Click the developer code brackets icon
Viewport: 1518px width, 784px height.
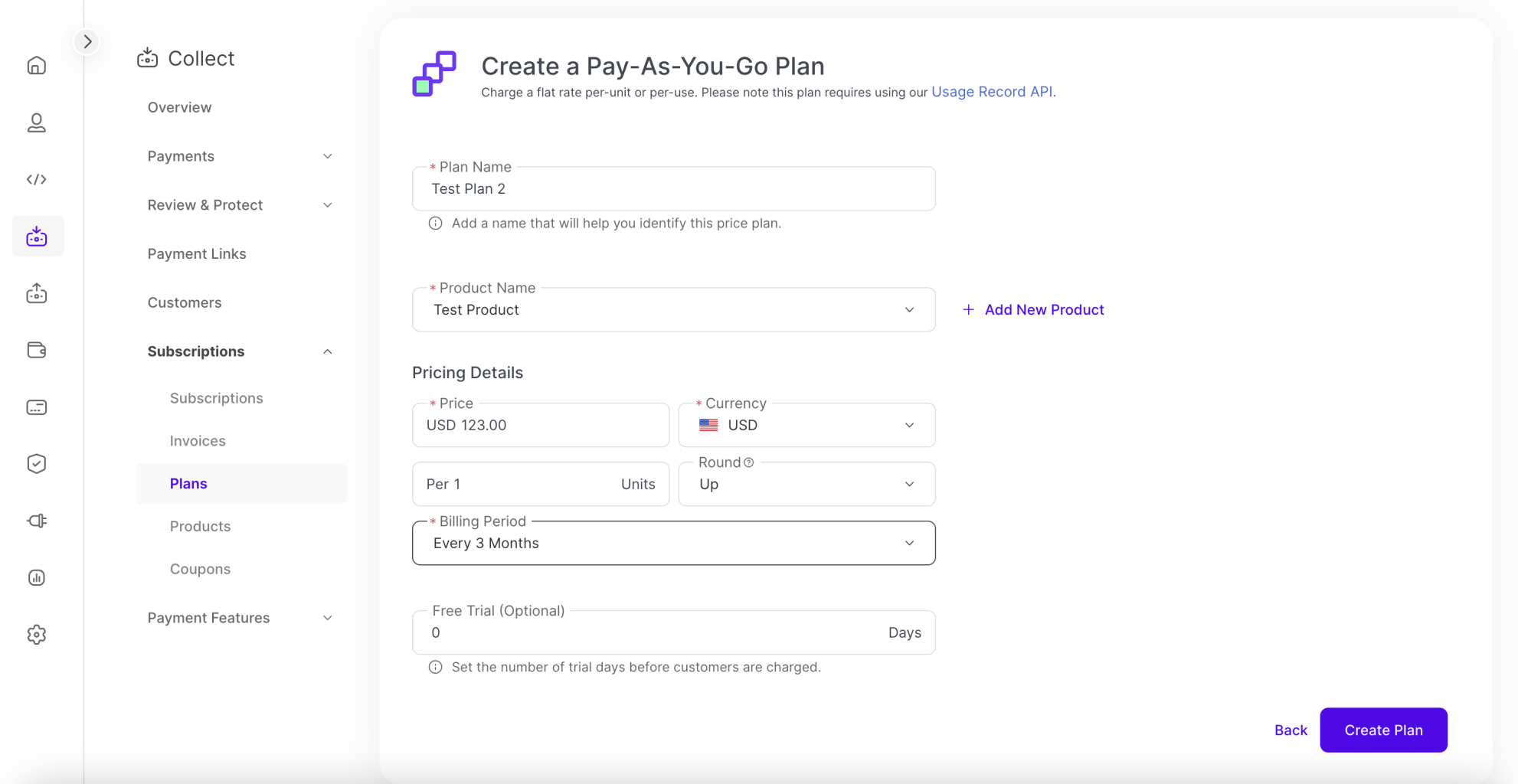pyautogui.click(x=37, y=179)
